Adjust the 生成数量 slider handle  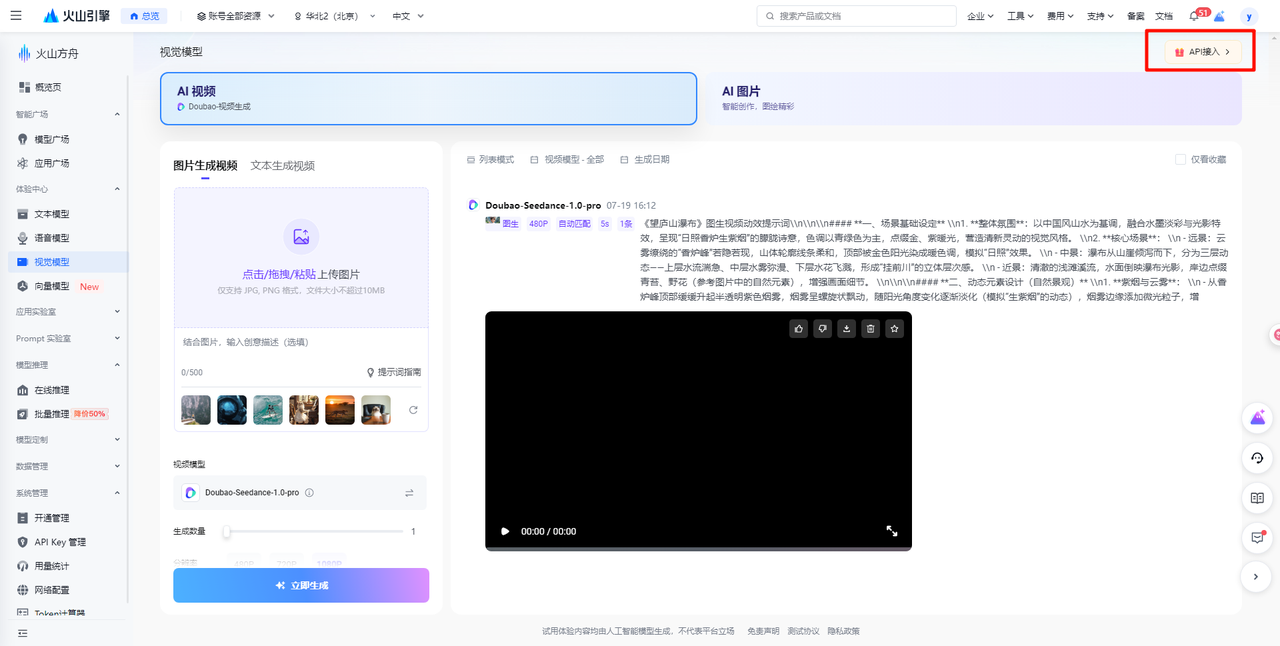coord(227,532)
